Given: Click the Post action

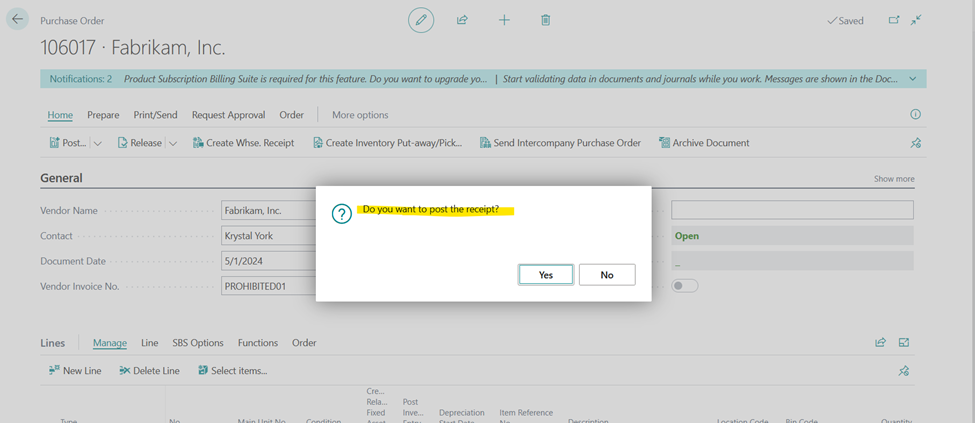Looking at the screenshot, I should point(68,142).
